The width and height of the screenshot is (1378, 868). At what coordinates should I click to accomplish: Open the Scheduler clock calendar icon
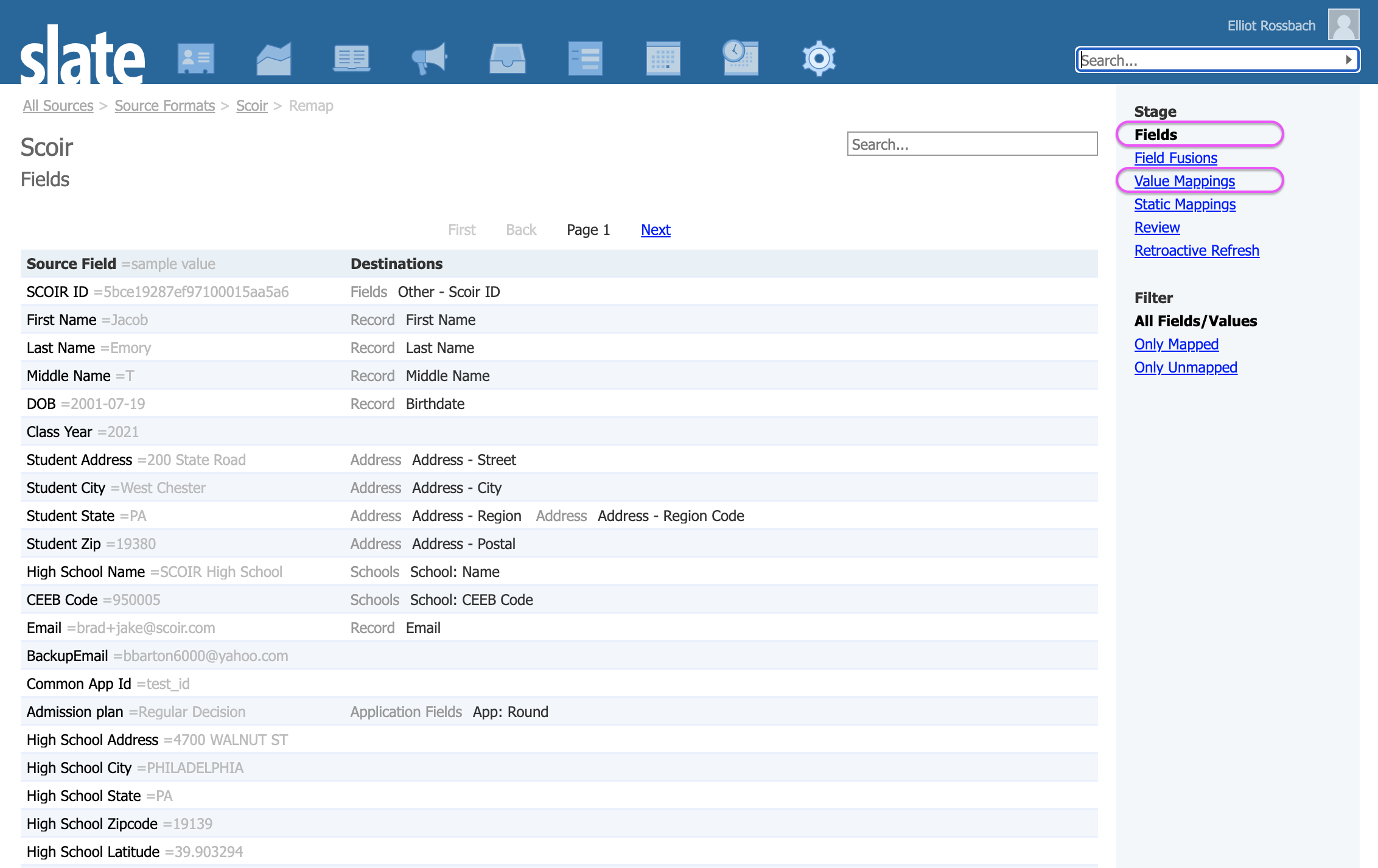tap(740, 58)
